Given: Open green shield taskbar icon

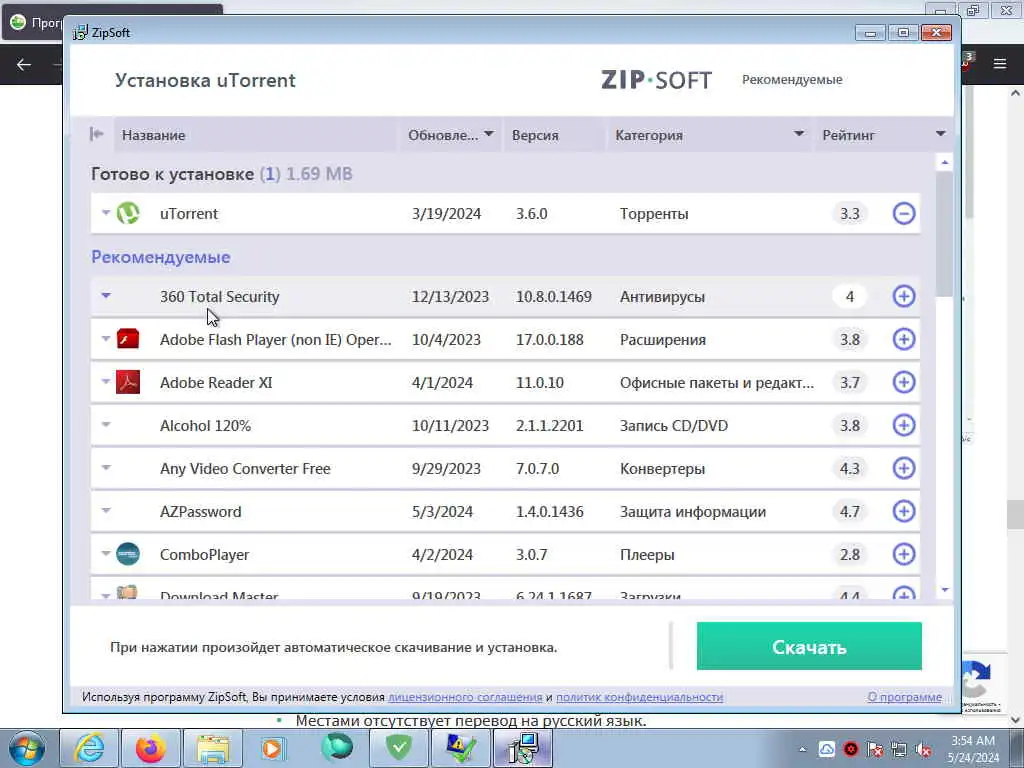Looking at the screenshot, I should coord(398,748).
